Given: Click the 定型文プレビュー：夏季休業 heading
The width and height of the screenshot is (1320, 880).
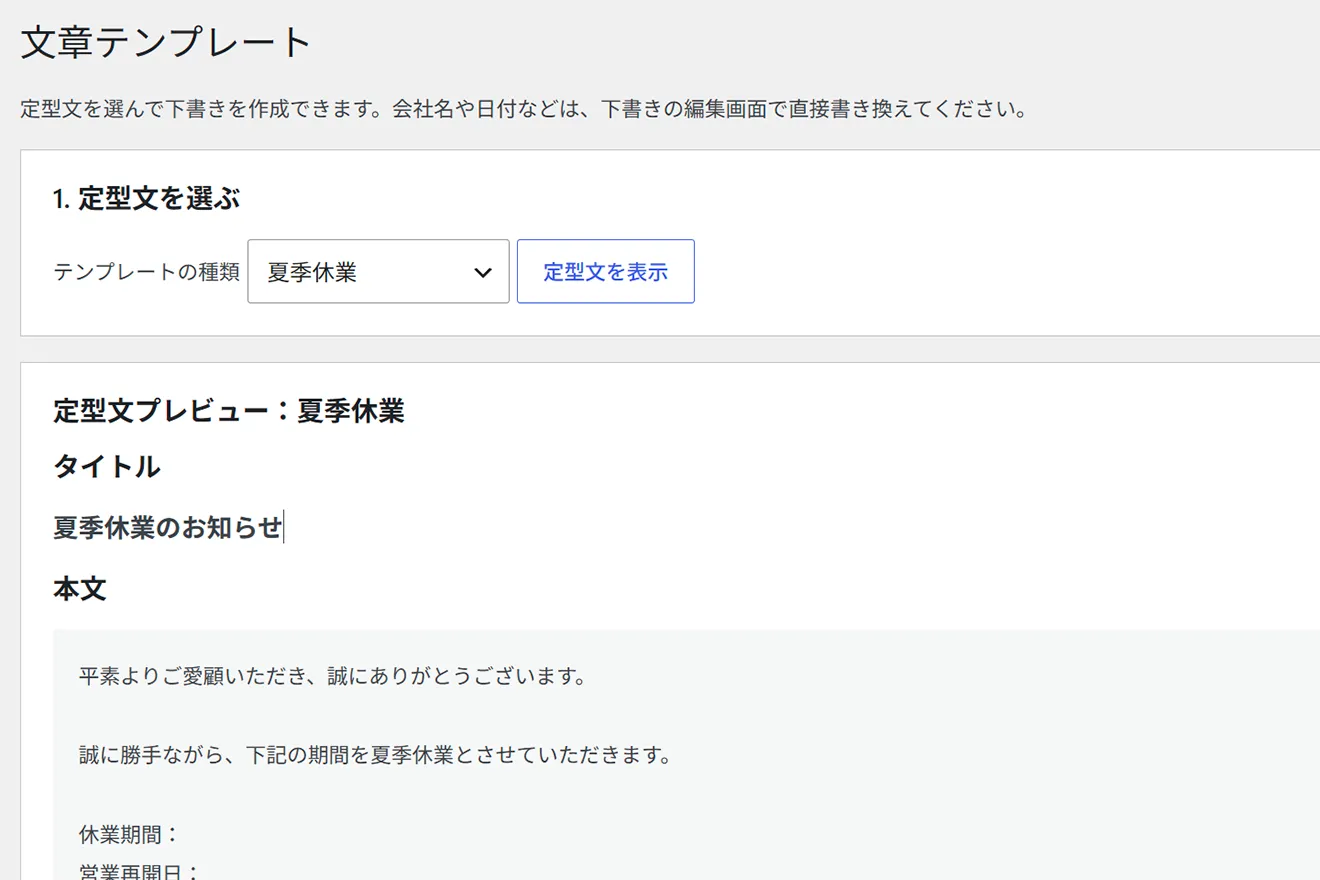Looking at the screenshot, I should 229,410.
